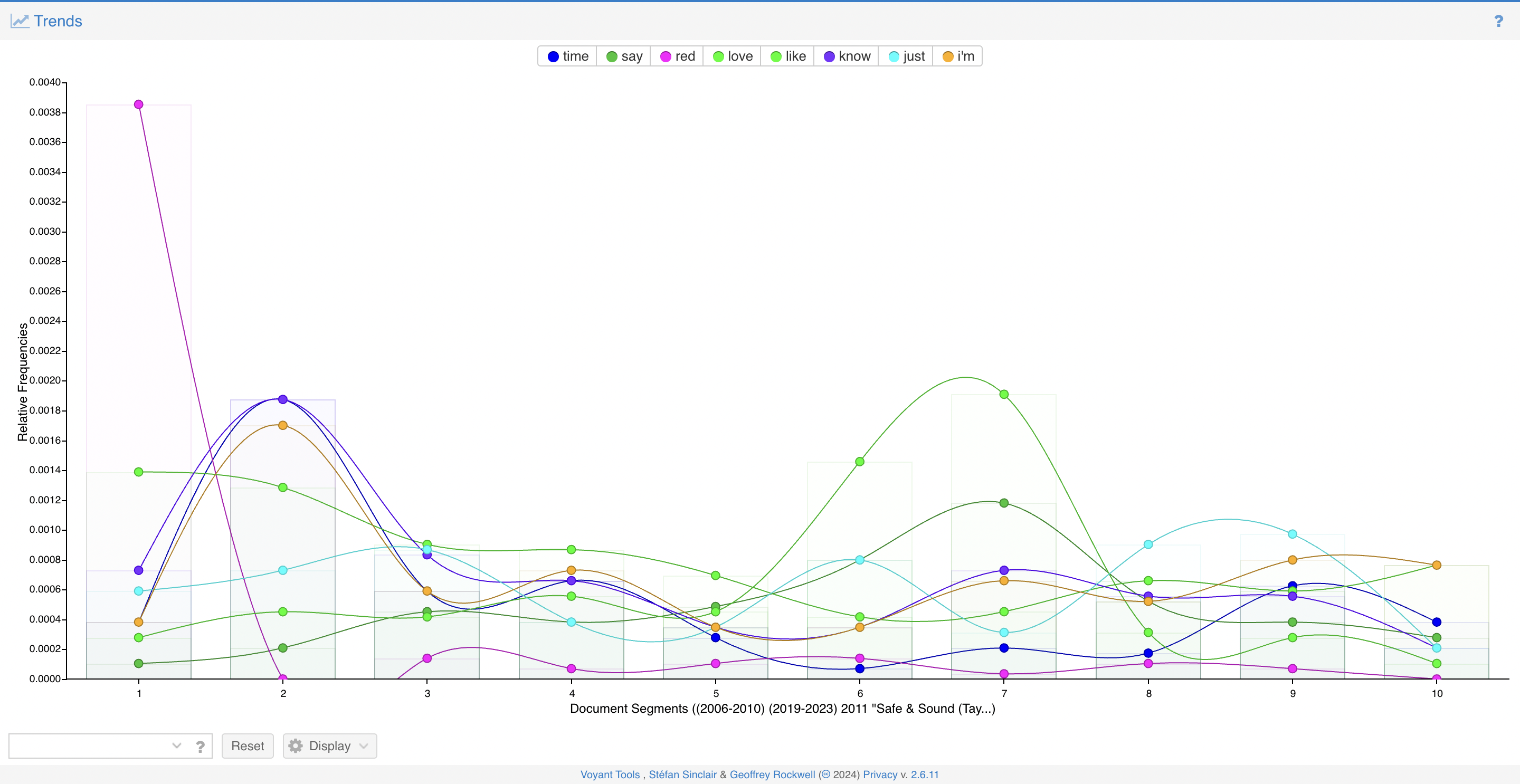Toggle the 'red' series in the legend
The height and width of the screenshot is (784, 1520).
coord(677,56)
